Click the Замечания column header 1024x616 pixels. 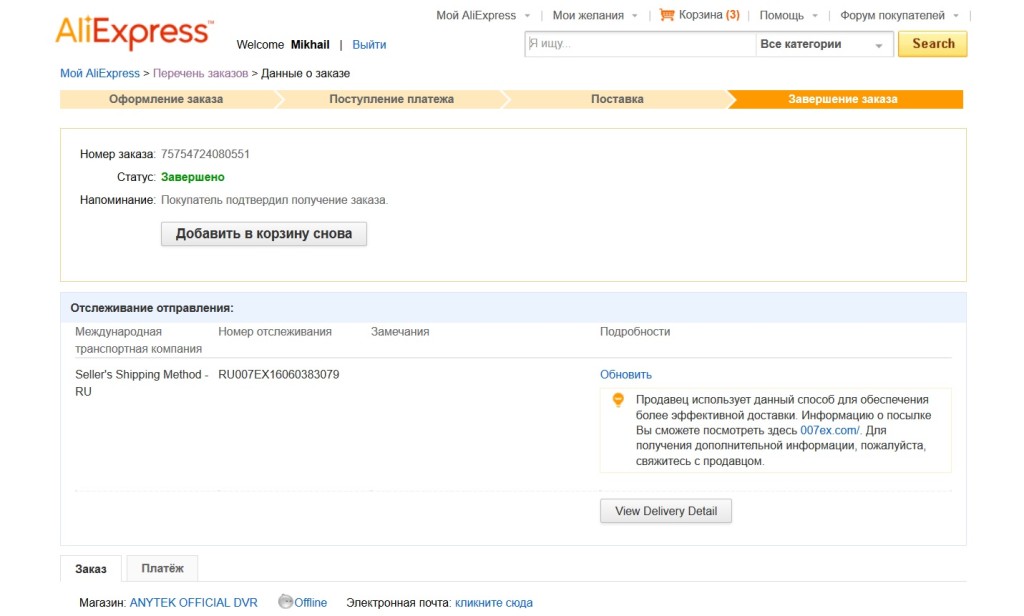tap(400, 332)
